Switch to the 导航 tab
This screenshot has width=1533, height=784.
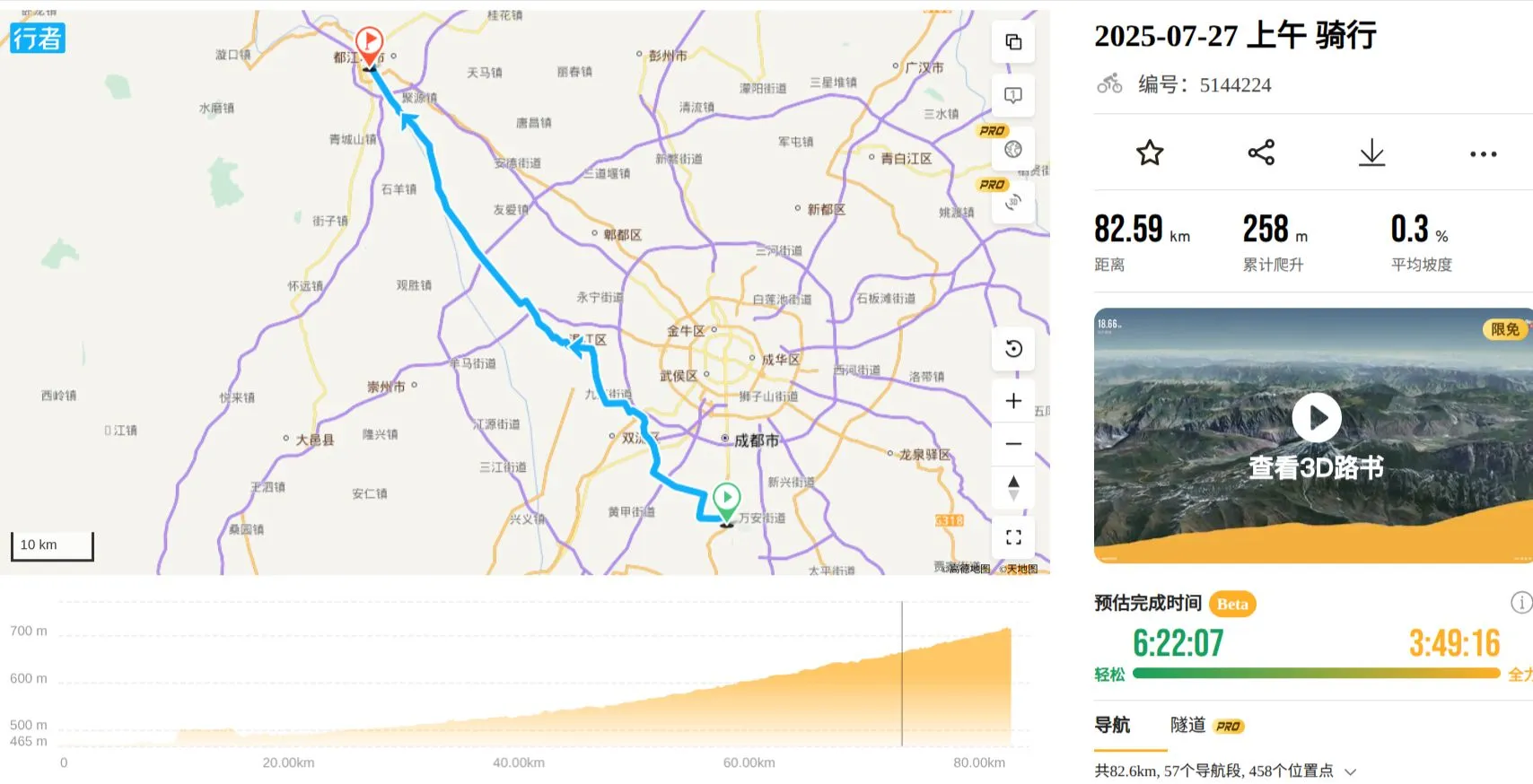pos(1112,725)
